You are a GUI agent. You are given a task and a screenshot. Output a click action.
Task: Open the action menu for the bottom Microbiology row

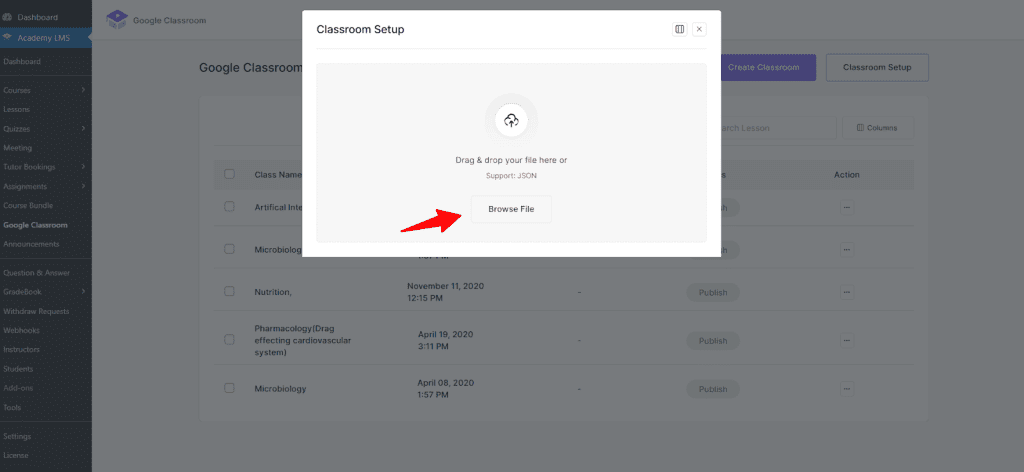click(x=846, y=388)
